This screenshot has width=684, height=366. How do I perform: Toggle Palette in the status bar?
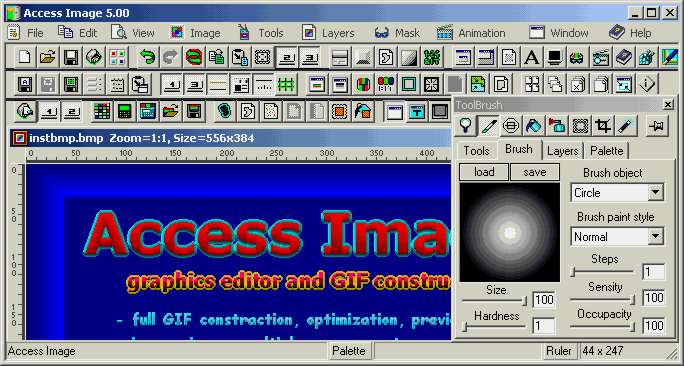[x=349, y=351]
